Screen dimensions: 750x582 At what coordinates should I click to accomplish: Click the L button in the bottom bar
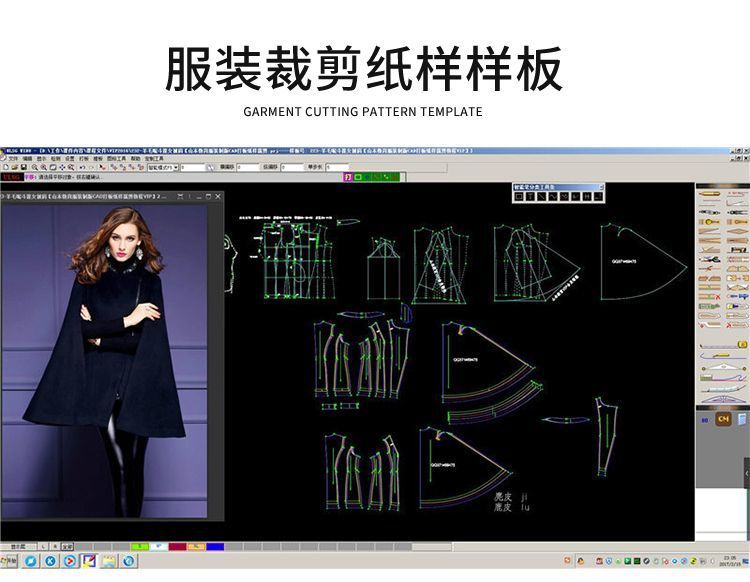coord(44,547)
